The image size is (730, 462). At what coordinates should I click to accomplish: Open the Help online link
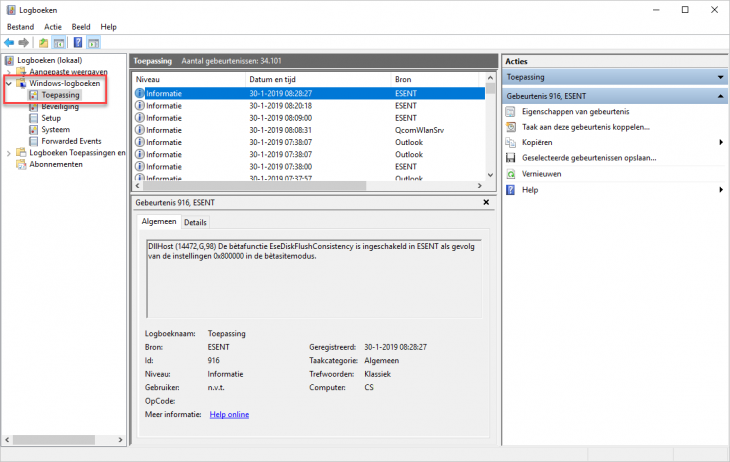pyautogui.click(x=229, y=414)
